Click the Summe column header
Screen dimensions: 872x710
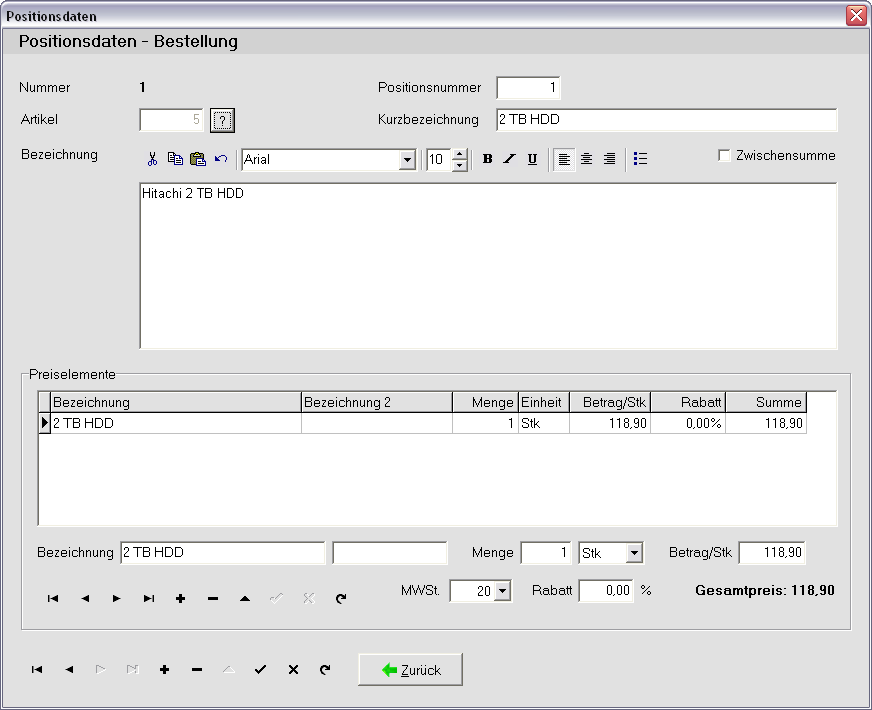click(766, 403)
